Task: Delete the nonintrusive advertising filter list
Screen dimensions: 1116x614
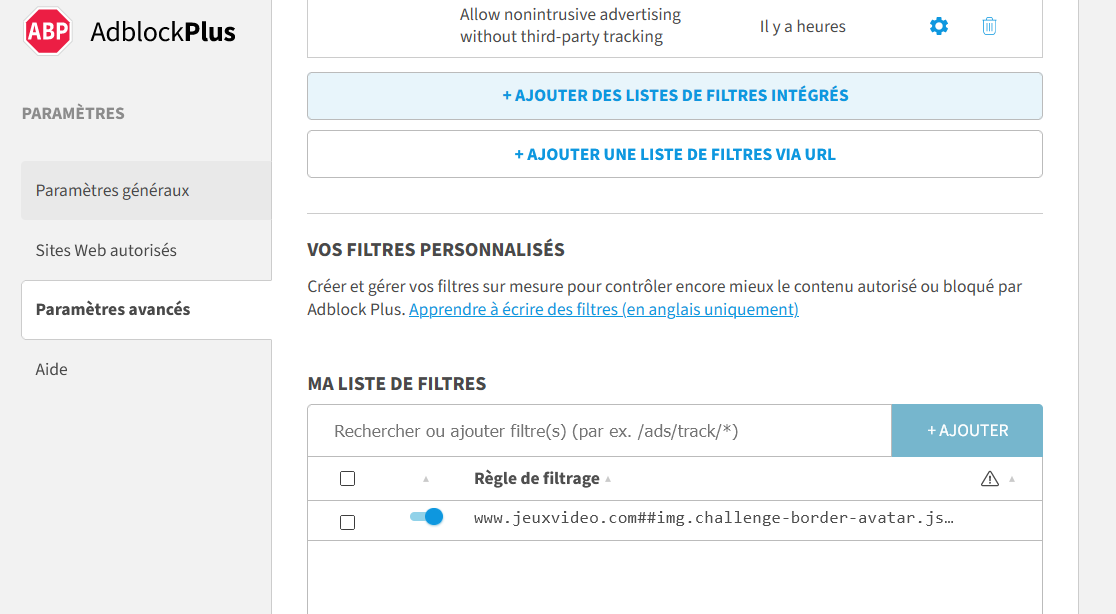Action: click(x=989, y=26)
